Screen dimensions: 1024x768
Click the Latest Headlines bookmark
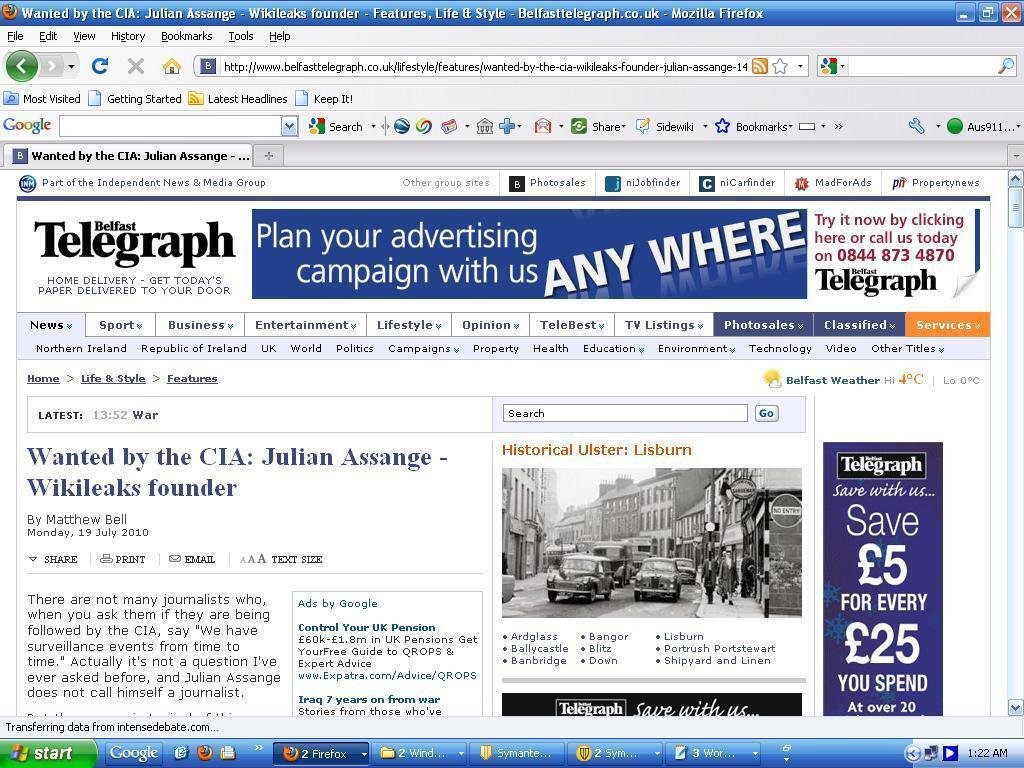238,99
